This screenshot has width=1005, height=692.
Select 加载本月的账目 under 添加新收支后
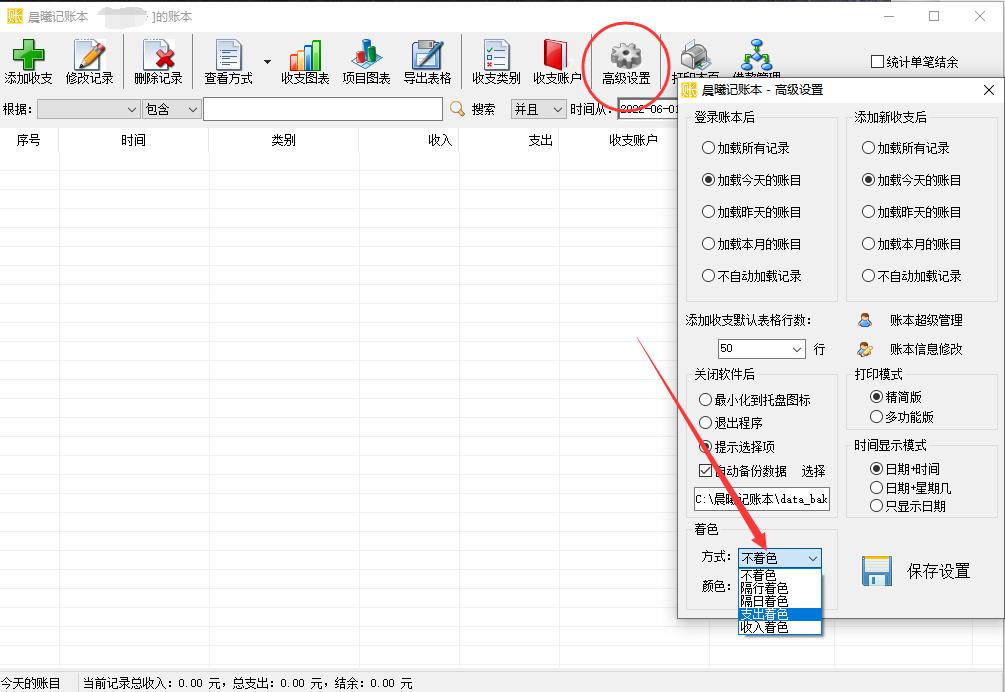[868, 244]
